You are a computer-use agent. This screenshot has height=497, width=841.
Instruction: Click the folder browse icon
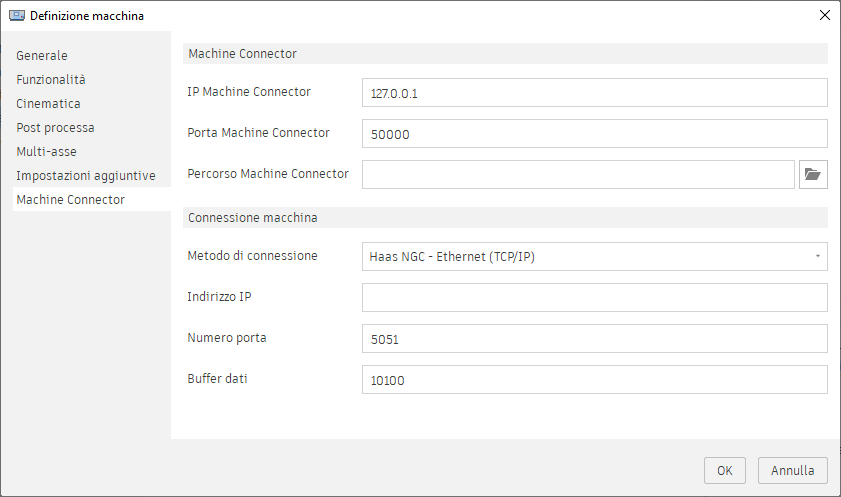tap(813, 174)
